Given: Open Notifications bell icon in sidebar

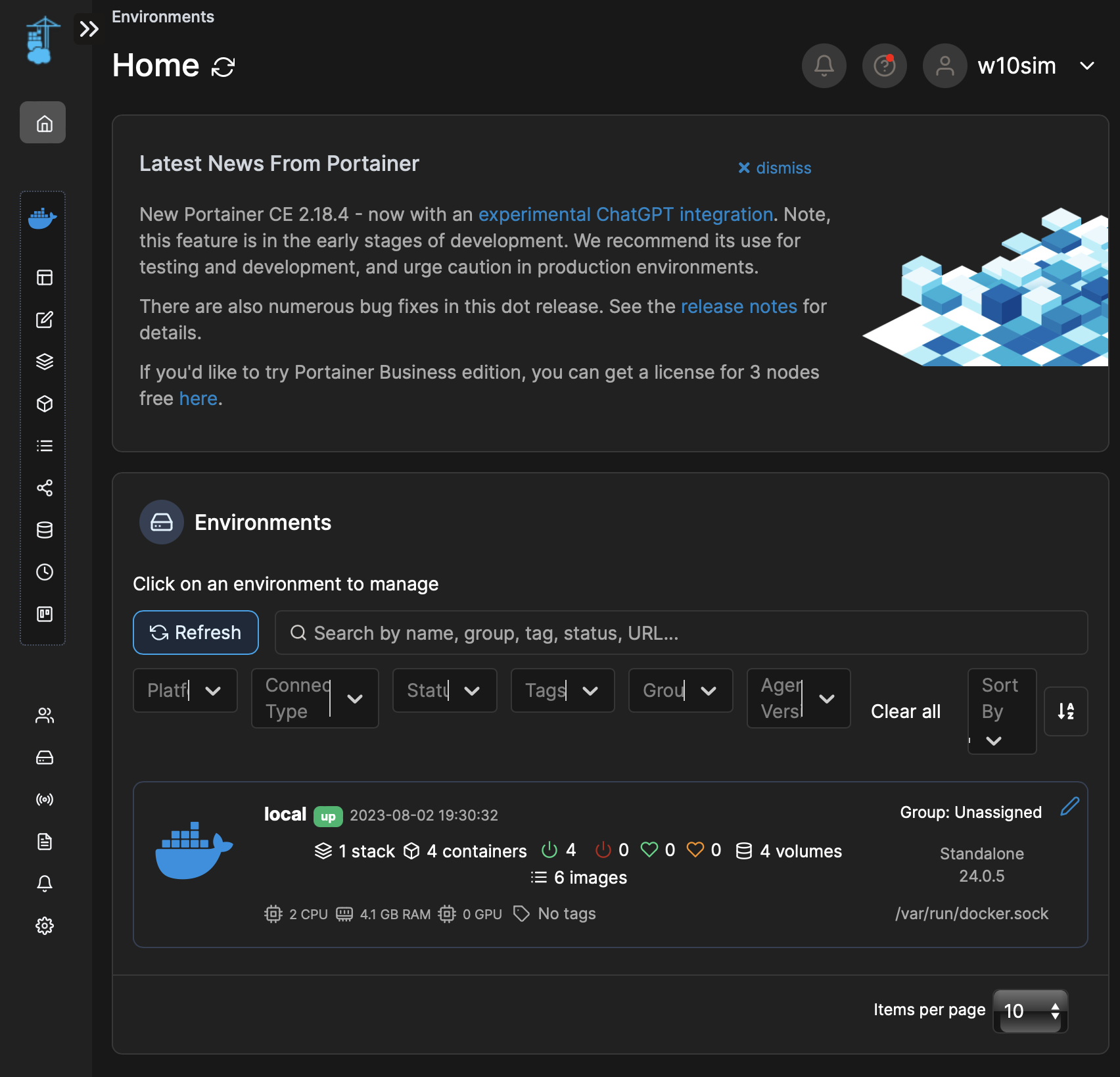Looking at the screenshot, I should [x=44, y=884].
